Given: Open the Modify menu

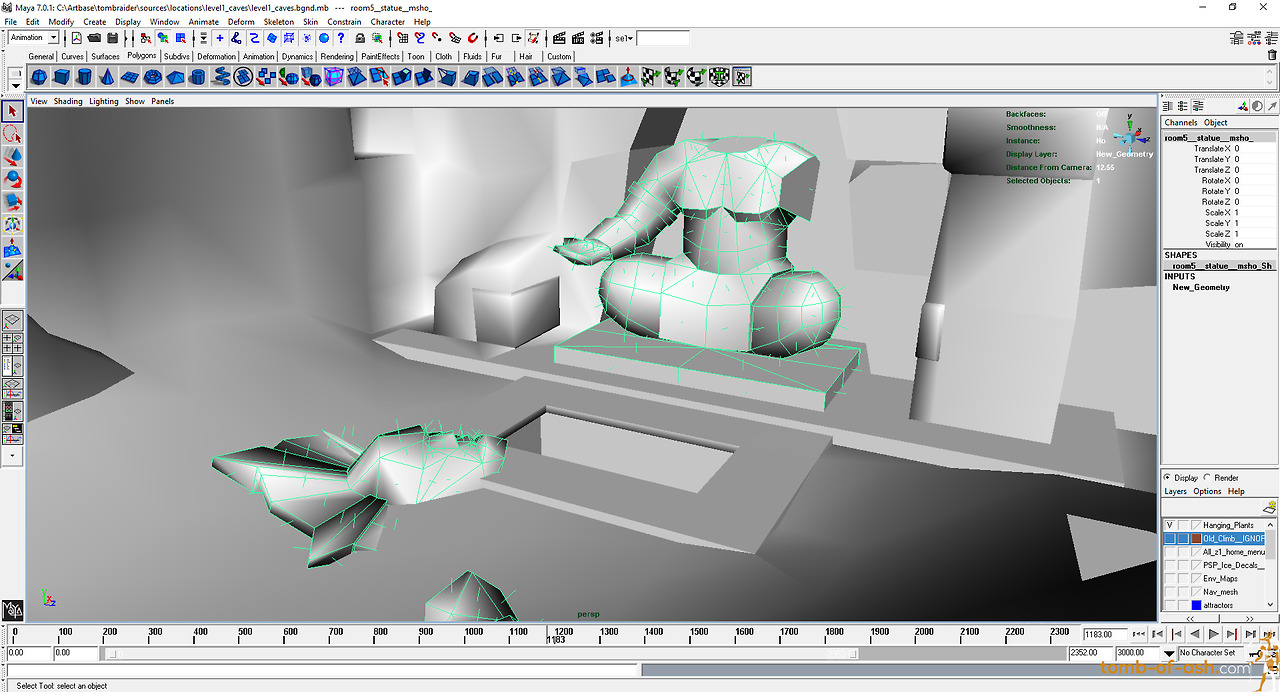Looking at the screenshot, I should click(x=61, y=21).
